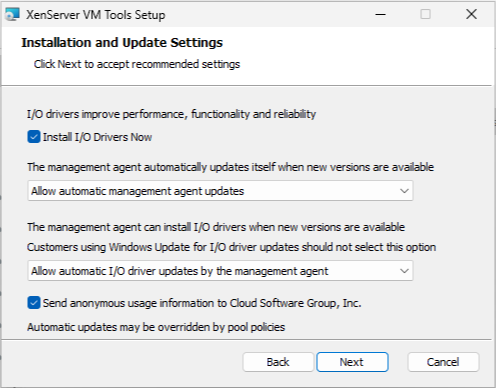Click 'Automatic updates may be overridden' text
Viewport: 496px width, 388px height.
point(156,327)
